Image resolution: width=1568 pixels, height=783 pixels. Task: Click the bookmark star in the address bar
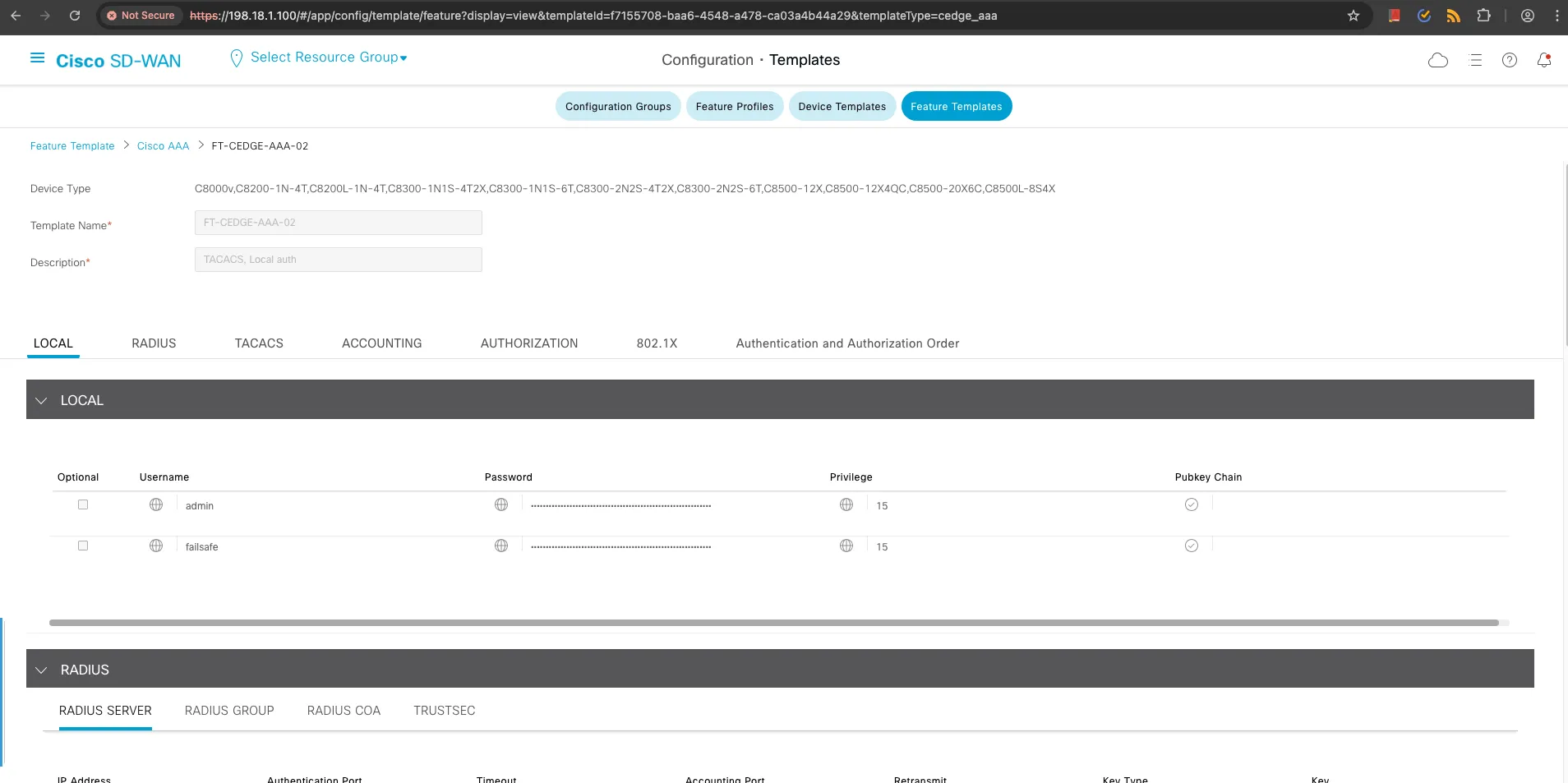(1353, 15)
